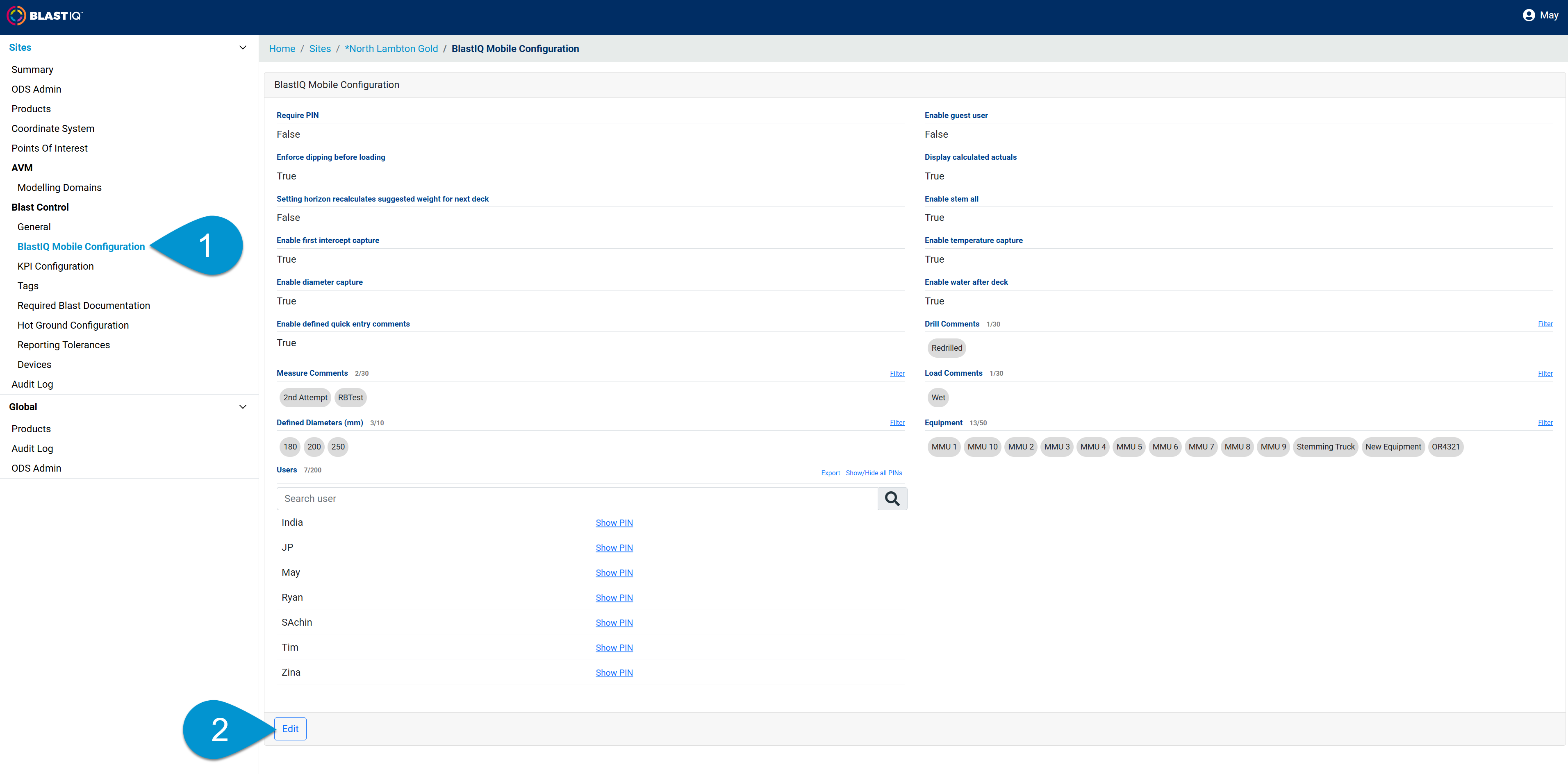Click the MMU 1 equipment chip
Image resolution: width=1568 pixels, height=774 pixels.
pyautogui.click(x=944, y=447)
